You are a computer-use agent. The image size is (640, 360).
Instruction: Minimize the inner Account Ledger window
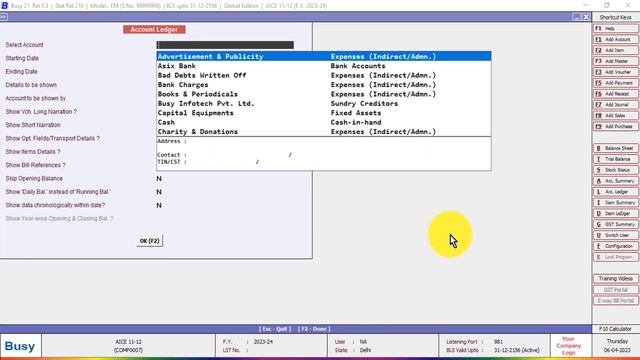coord(576,17)
